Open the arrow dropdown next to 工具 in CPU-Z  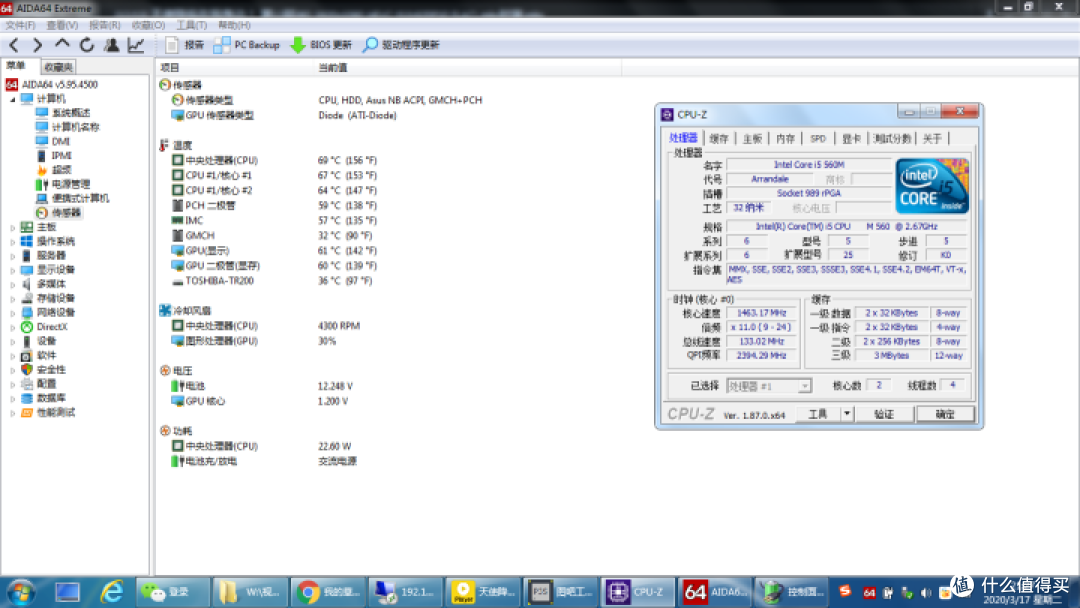(x=847, y=415)
